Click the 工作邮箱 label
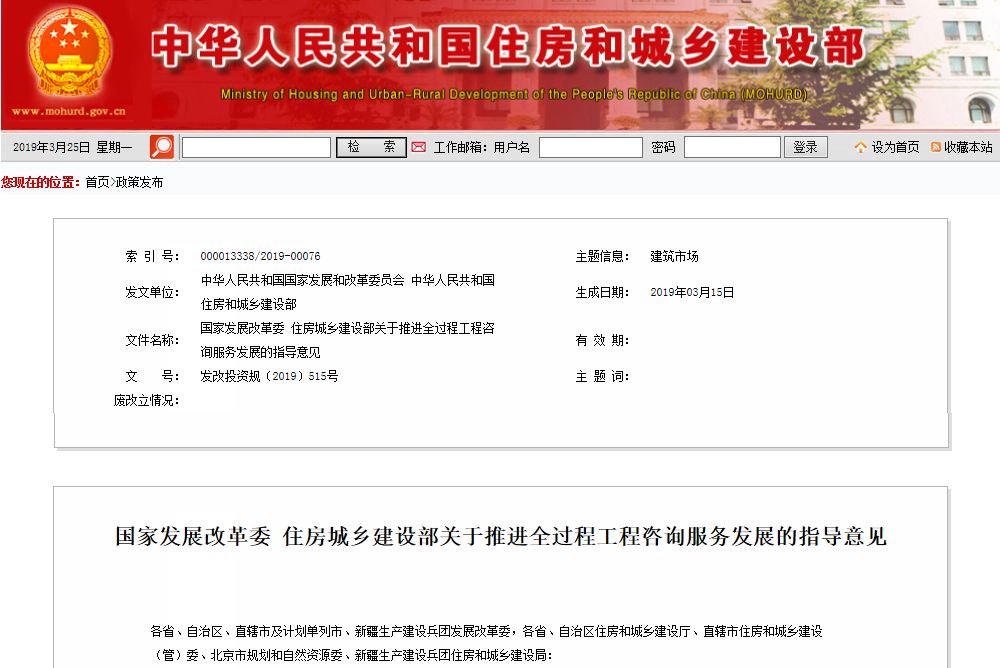The image size is (1000, 668). tap(460, 147)
